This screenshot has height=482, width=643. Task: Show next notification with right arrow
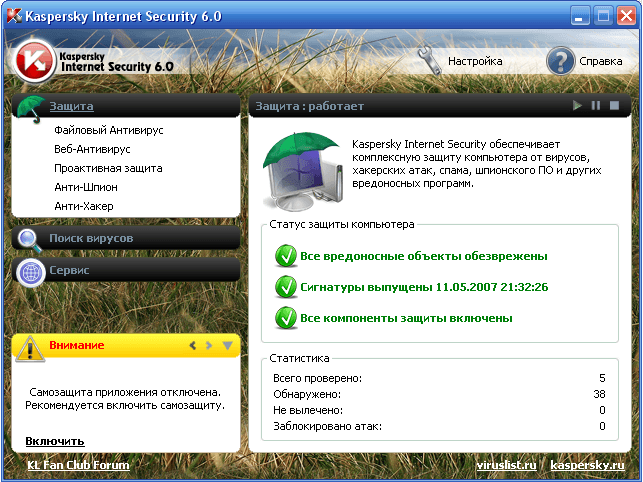tap(209, 346)
